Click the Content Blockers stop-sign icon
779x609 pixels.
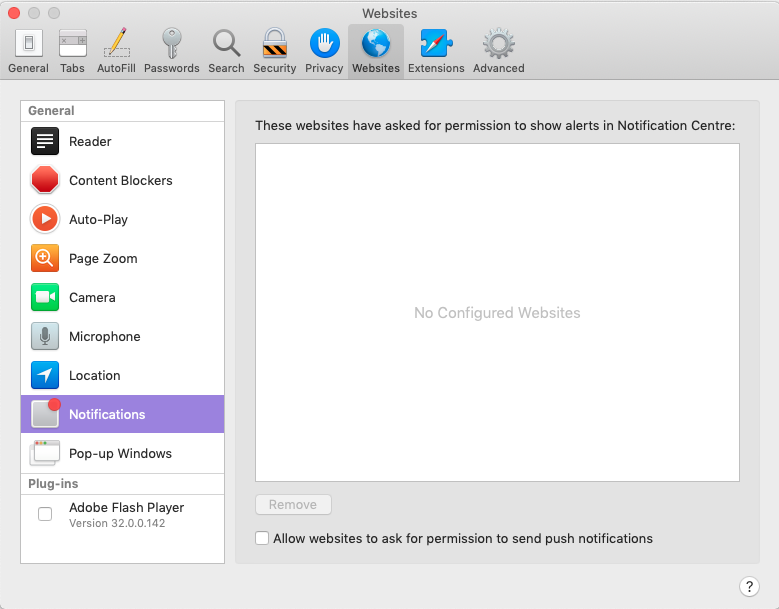click(x=45, y=180)
